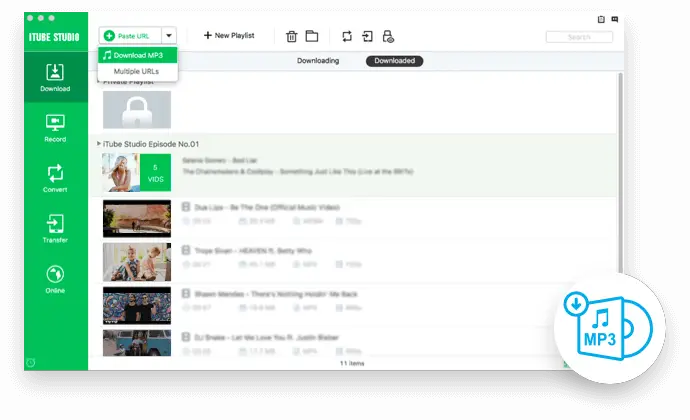The height and width of the screenshot is (420, 690).
Task: Collapse the Private Playlist triangle
Action: click(99, 81)
